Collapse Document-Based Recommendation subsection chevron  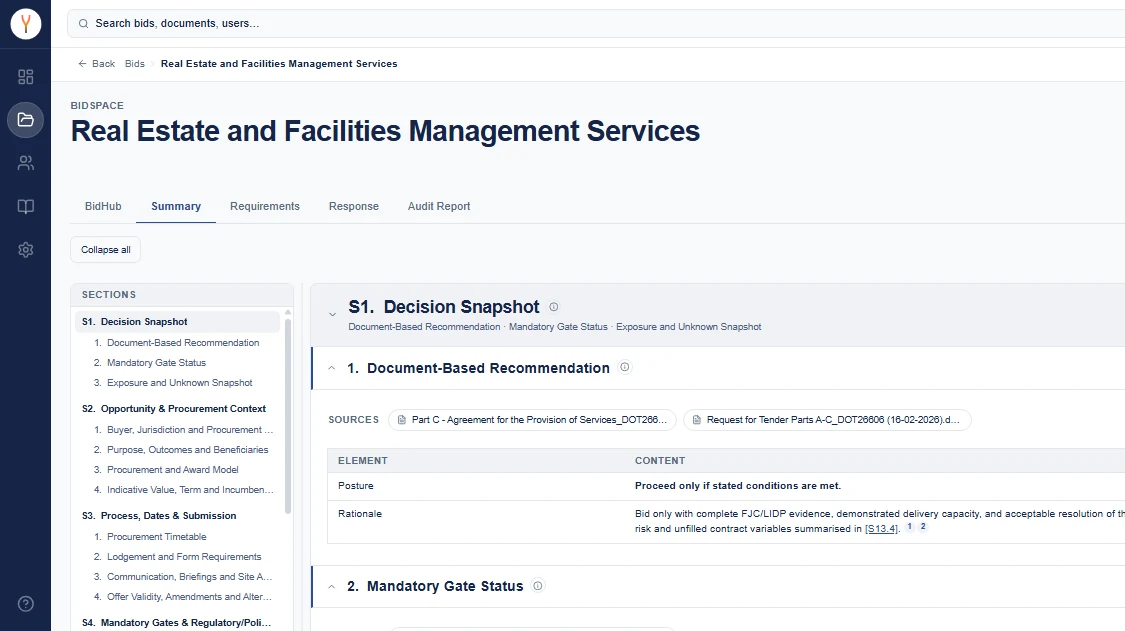pyautogui.click(x=331, y=368)
